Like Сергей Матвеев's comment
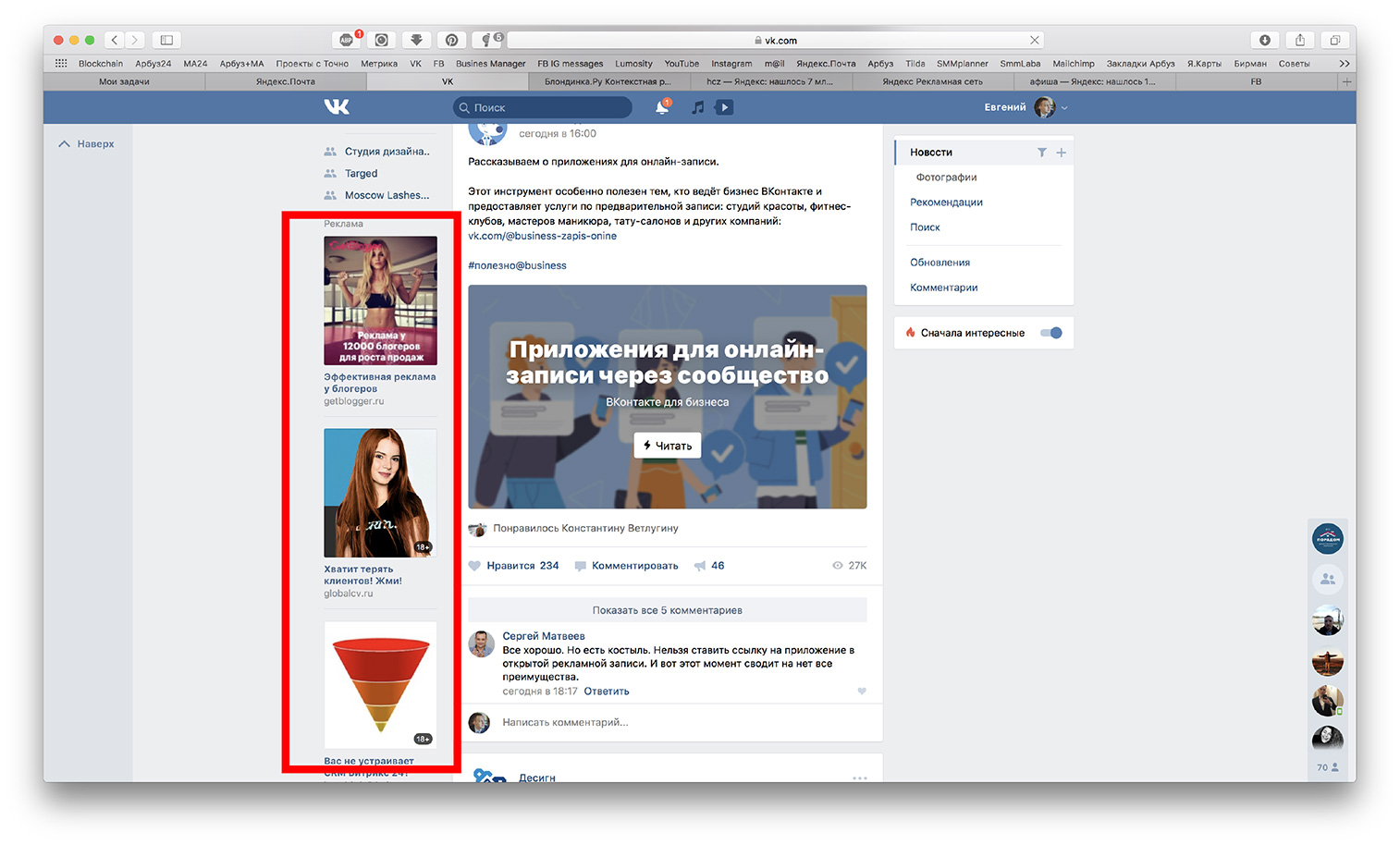1400x845 pixels. point(862,692)
